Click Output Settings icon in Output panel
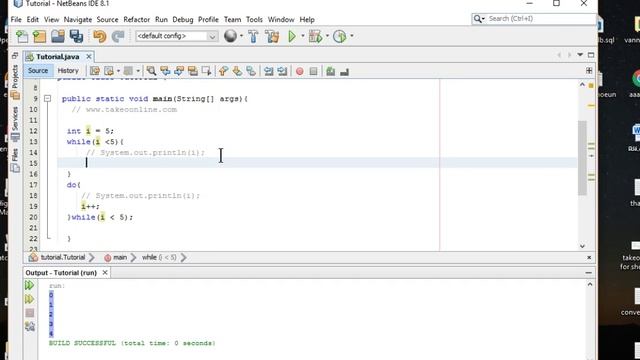 pyautogui.click(x=29, y=326)
